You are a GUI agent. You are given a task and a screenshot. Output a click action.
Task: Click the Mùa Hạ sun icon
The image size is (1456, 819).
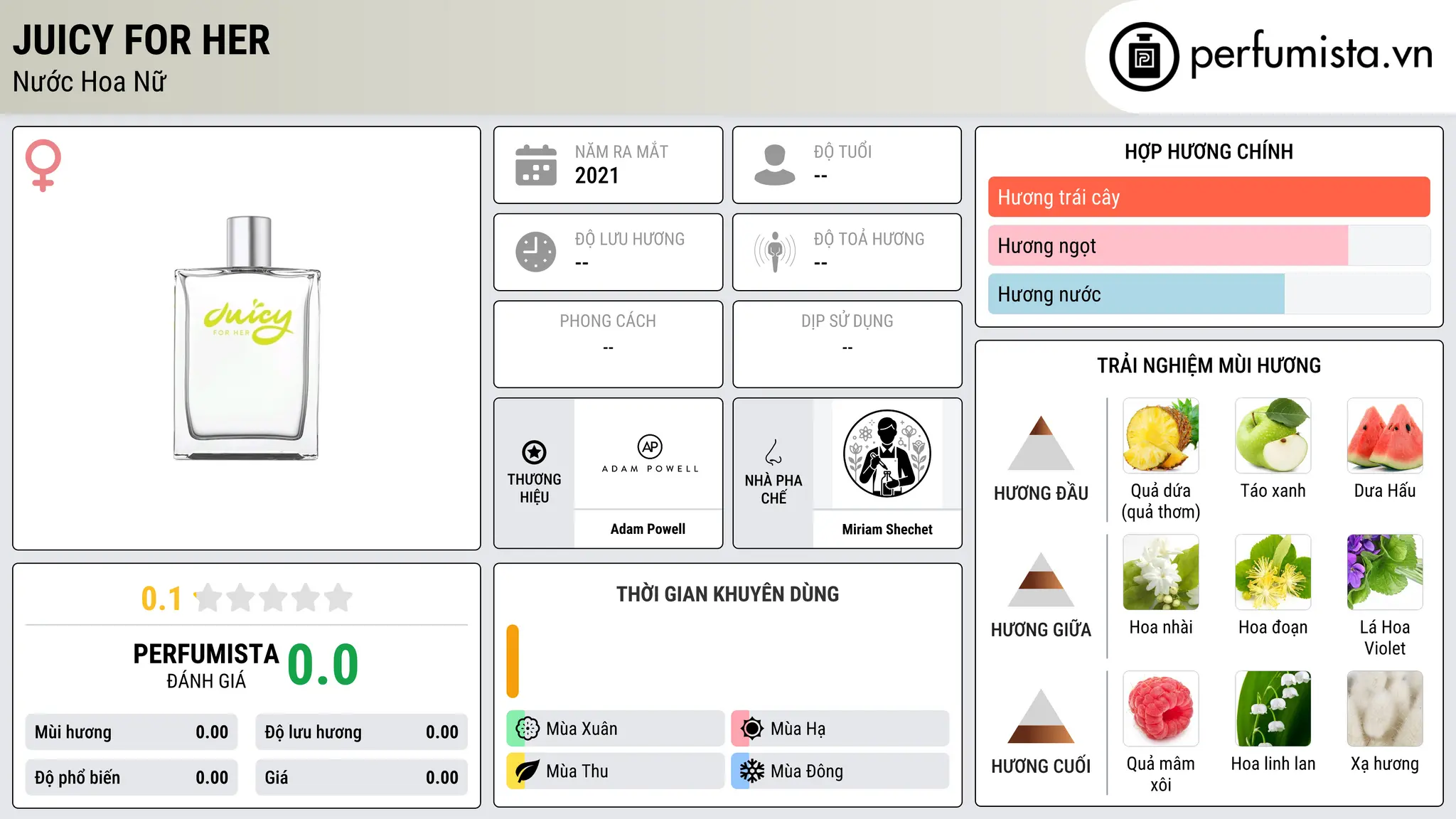pyautogui.click(x=751, y=729)
